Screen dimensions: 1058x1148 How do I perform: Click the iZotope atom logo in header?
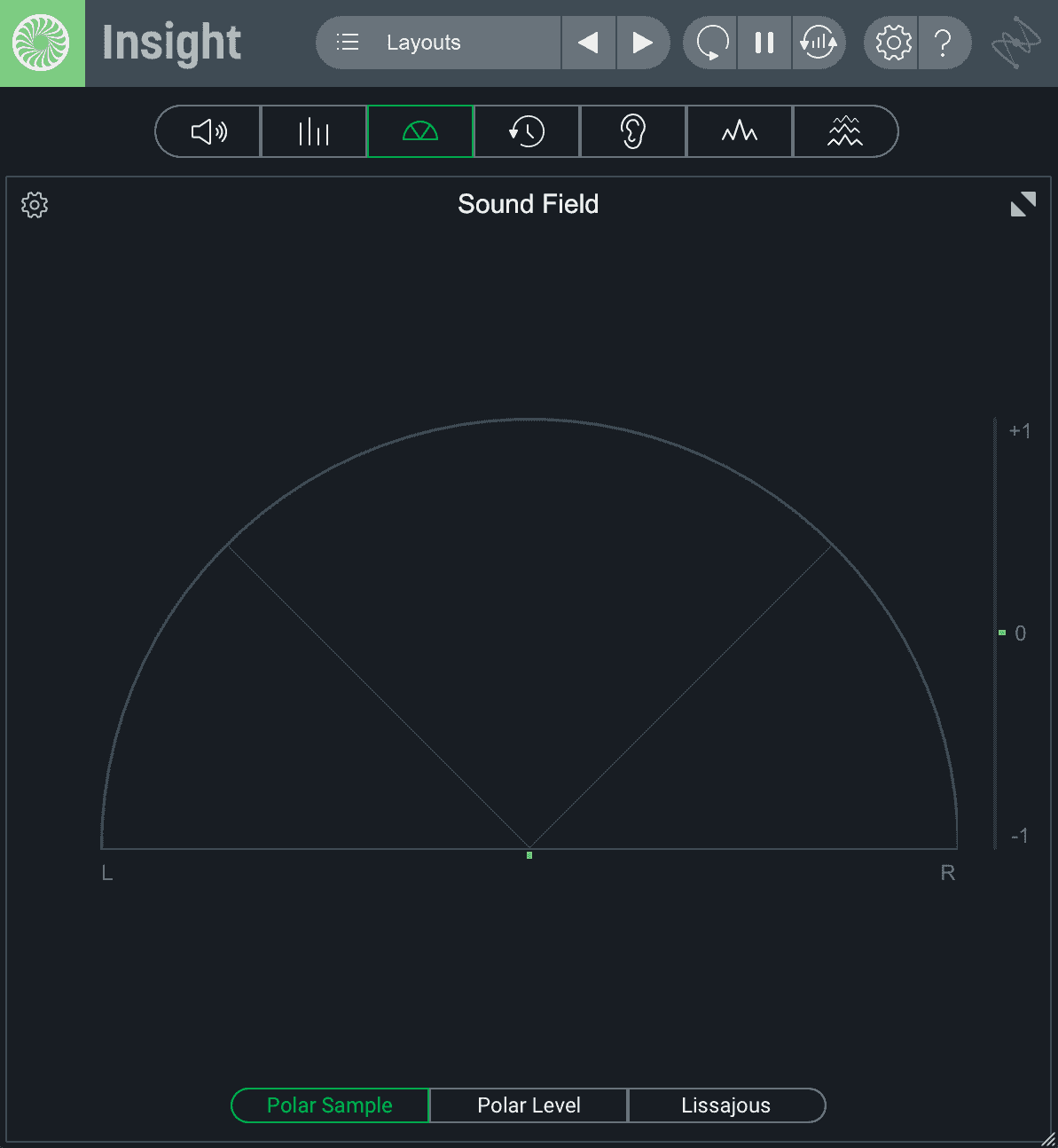coord(1016,43)
